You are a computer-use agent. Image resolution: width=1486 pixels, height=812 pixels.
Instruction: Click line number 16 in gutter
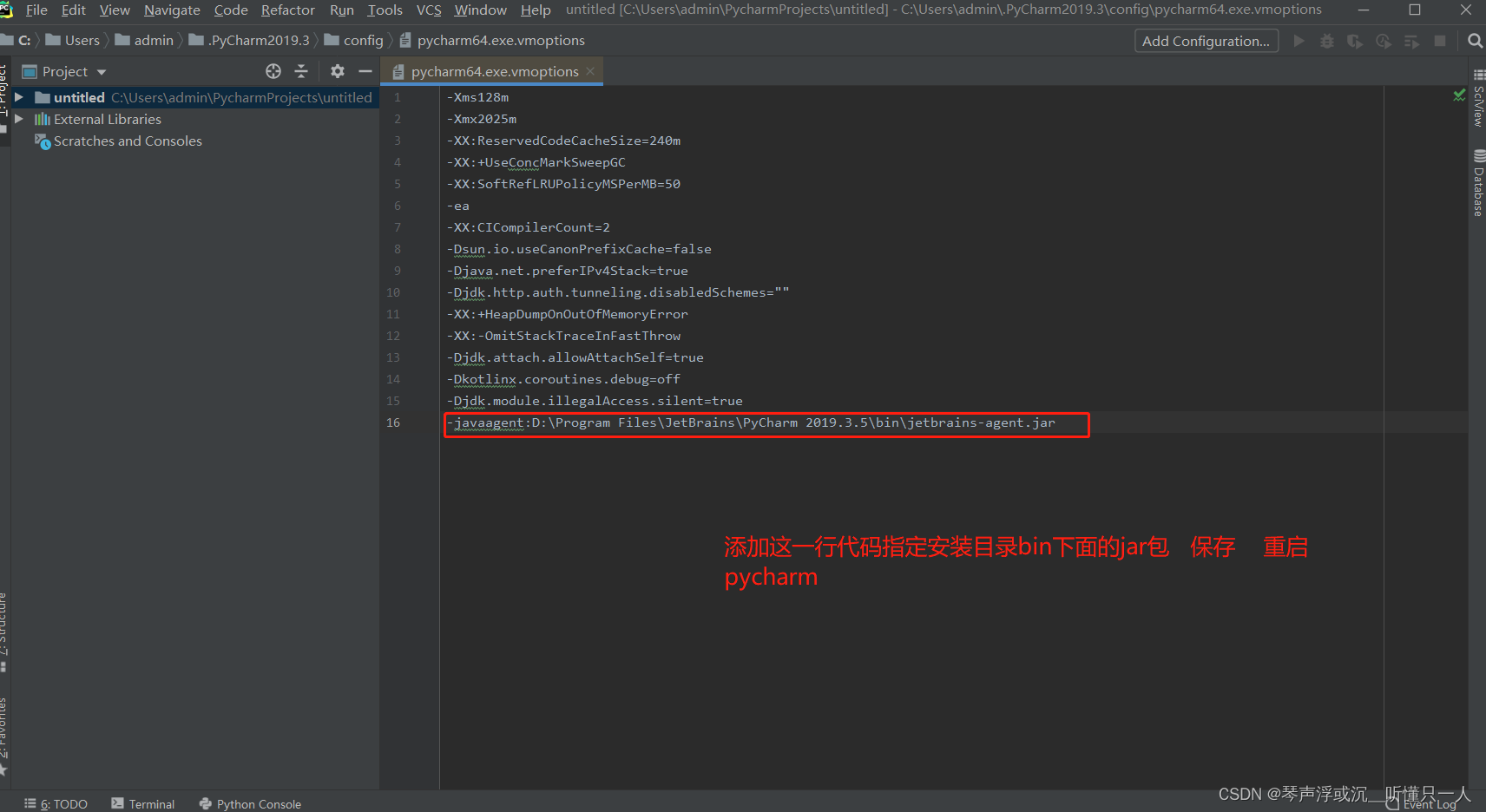393,422
